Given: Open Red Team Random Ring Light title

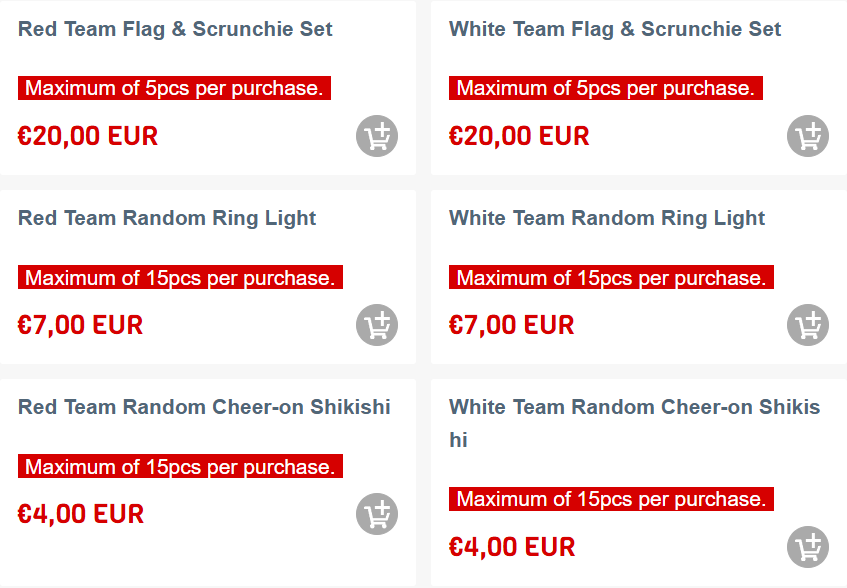Looking at the screenshot, I should coord(167,218).
